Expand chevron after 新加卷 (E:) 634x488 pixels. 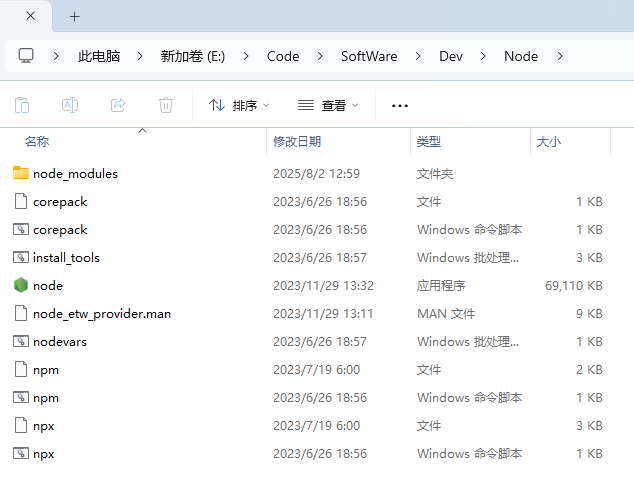(x=246, y=56)
